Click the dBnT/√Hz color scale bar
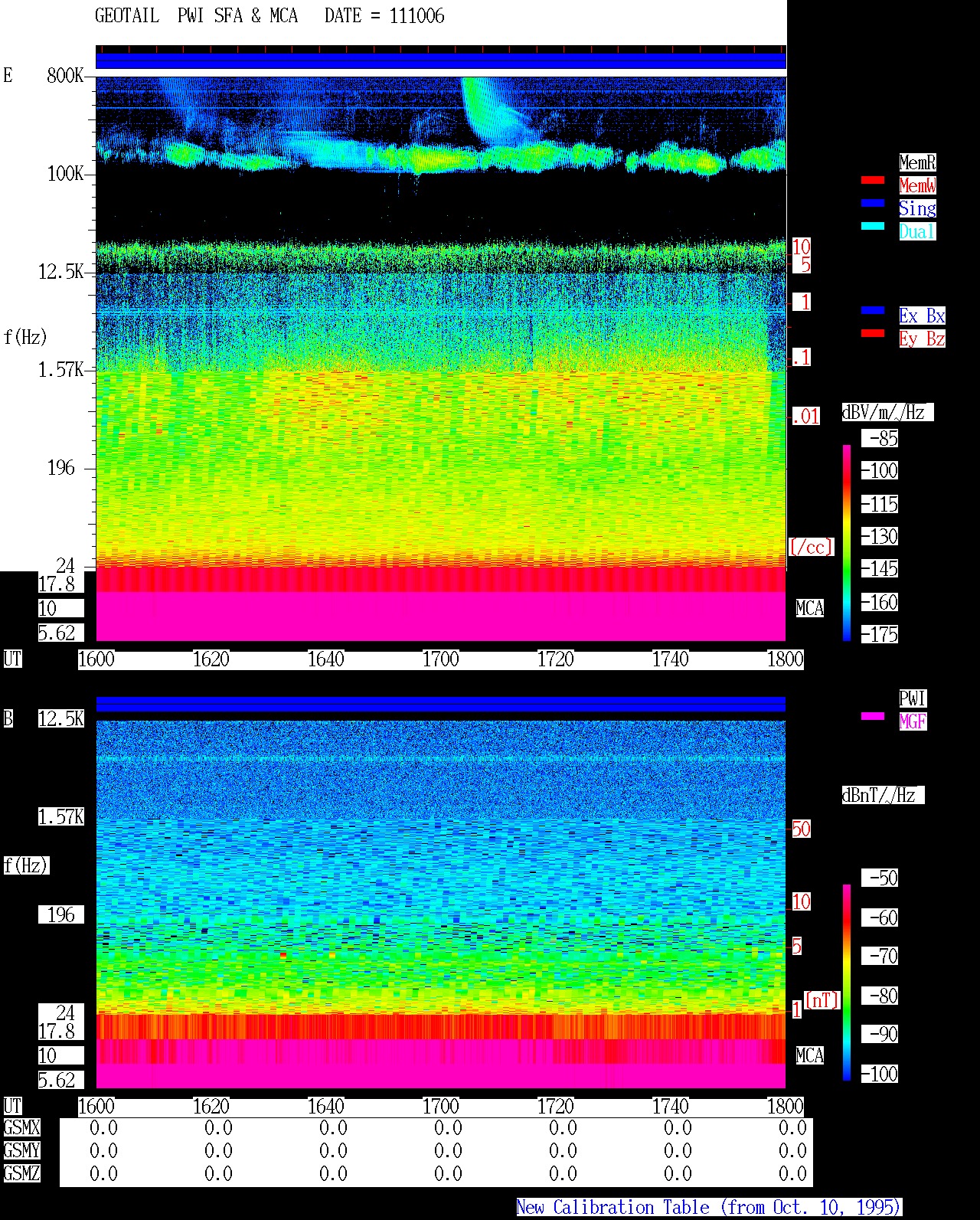Viewport: 980px width, 1220px height. click(847, 983)
